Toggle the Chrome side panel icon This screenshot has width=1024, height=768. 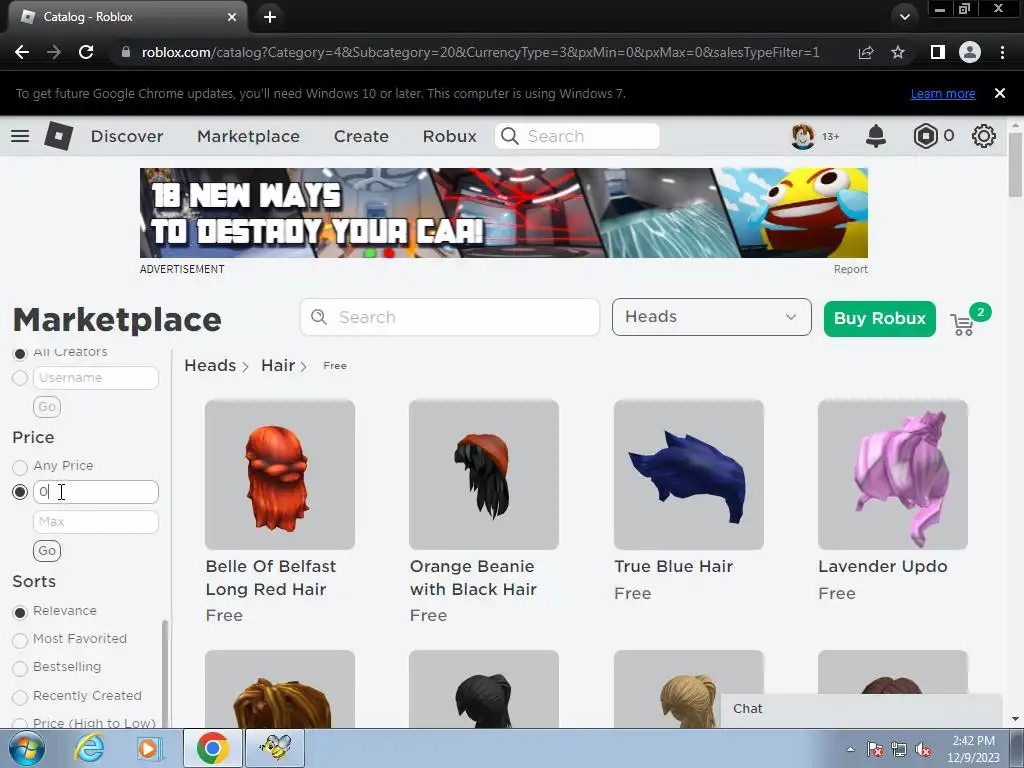[938, 52]
